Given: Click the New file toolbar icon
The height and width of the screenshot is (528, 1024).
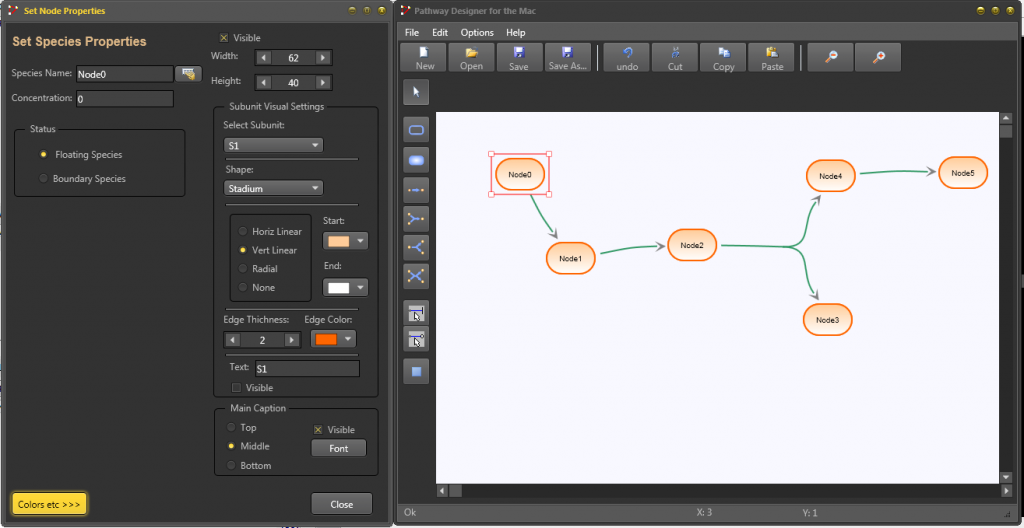Looking at the screenshot, I should tap(424, 58).
